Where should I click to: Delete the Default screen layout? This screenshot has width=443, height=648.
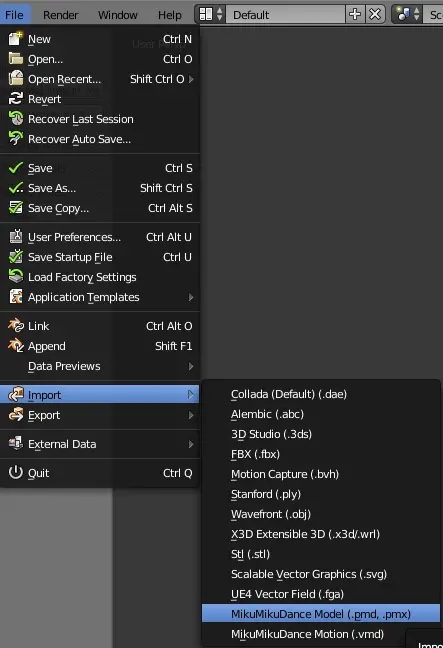375,15
